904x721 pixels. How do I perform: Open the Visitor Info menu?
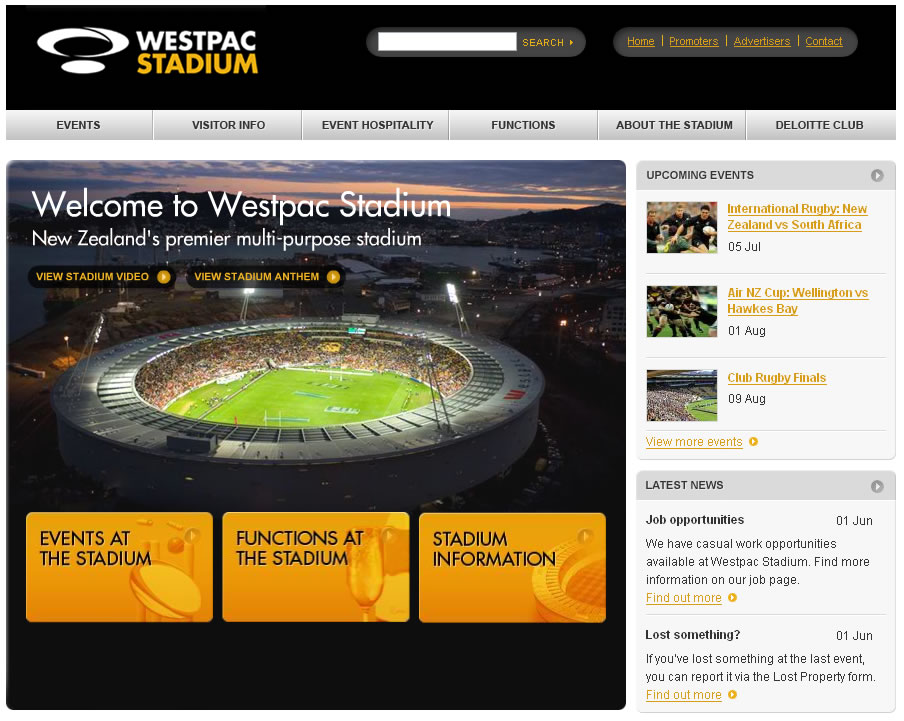[228, 125]
